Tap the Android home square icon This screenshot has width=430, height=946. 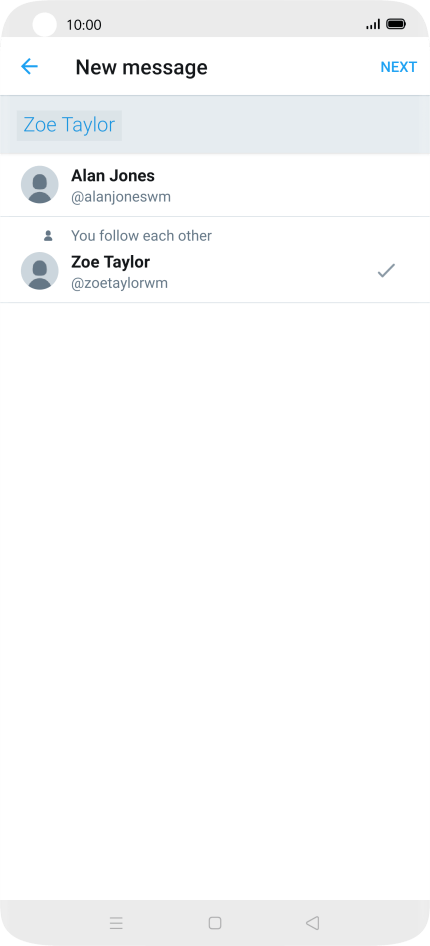(215, 922)
